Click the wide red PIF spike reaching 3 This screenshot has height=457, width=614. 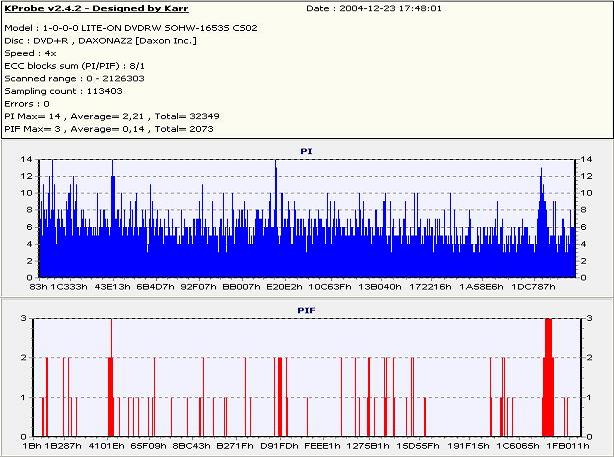tap(548, 377)
